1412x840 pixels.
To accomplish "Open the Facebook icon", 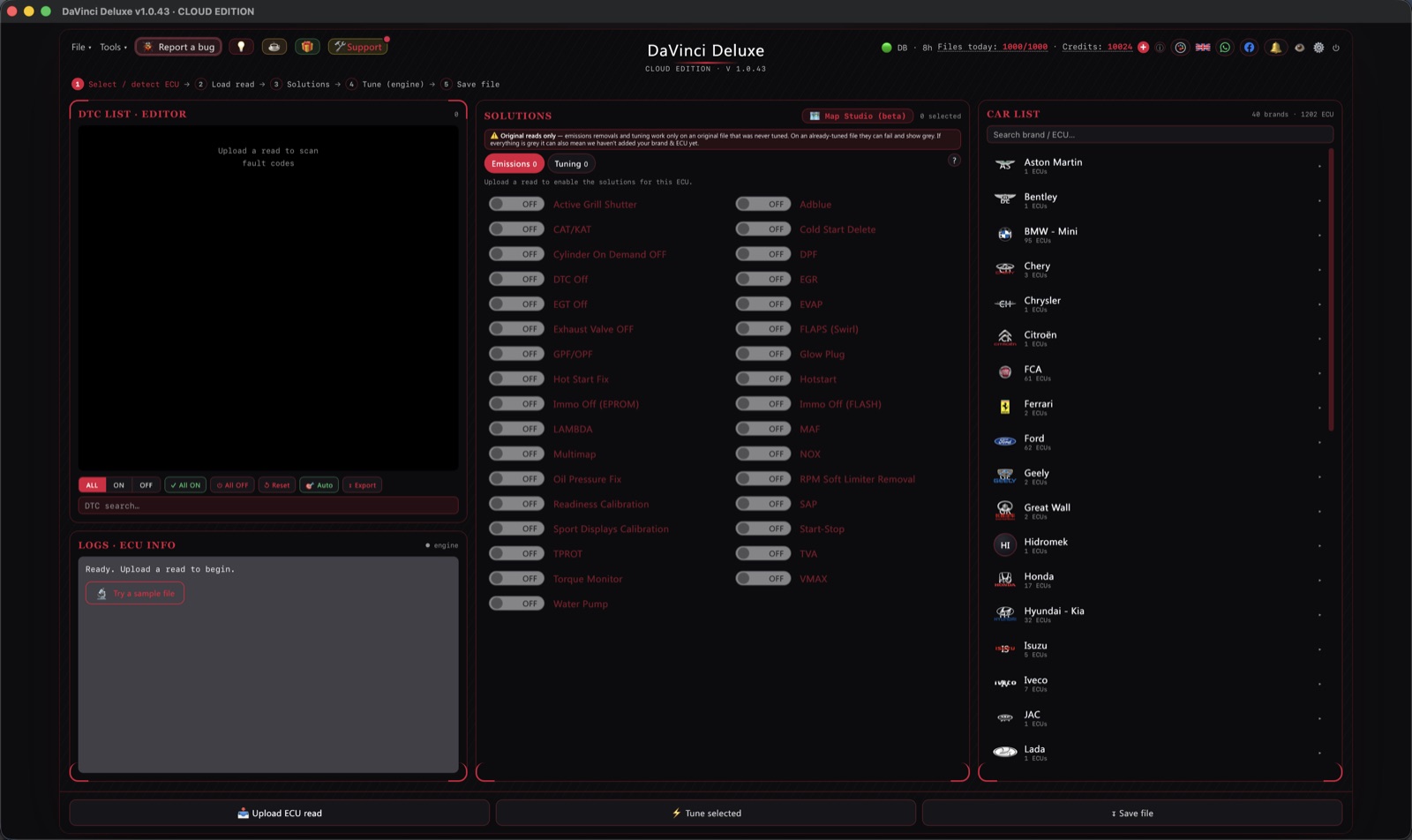I will click(1249, 48).
